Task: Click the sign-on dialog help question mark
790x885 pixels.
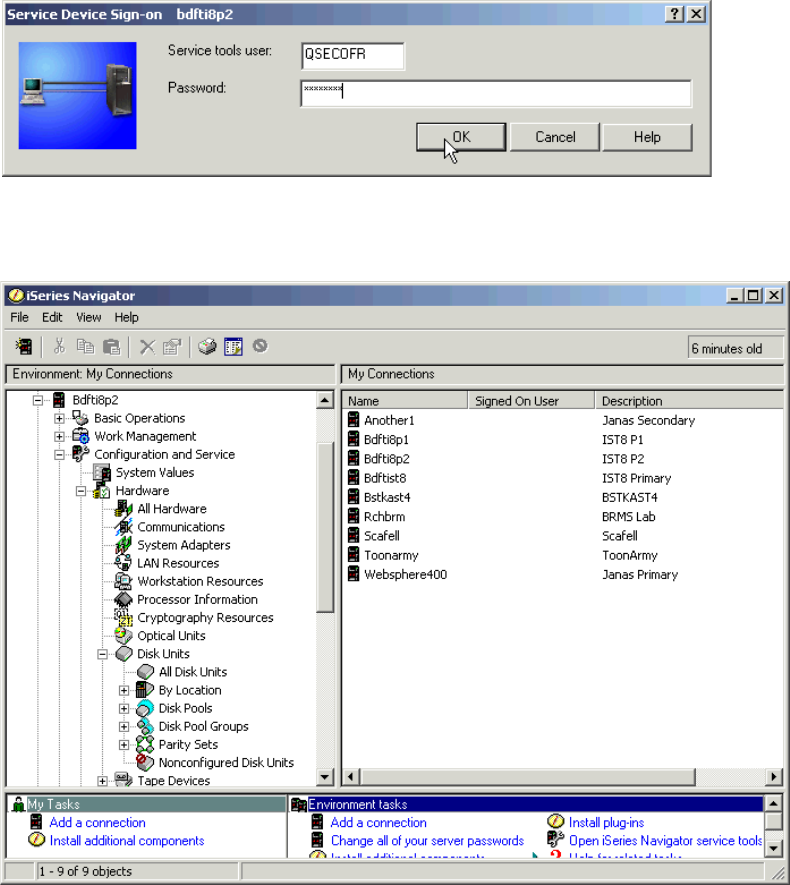Action: coord(674,14)
